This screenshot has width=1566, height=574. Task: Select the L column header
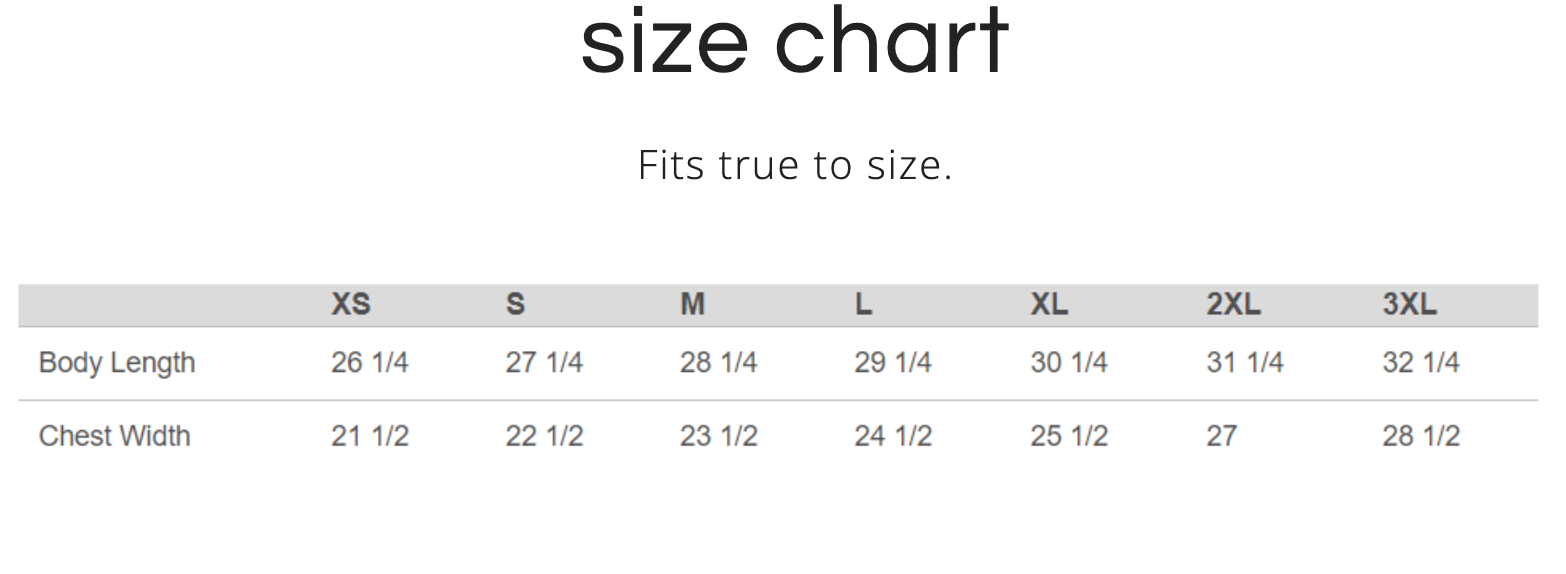pos(863,305)
